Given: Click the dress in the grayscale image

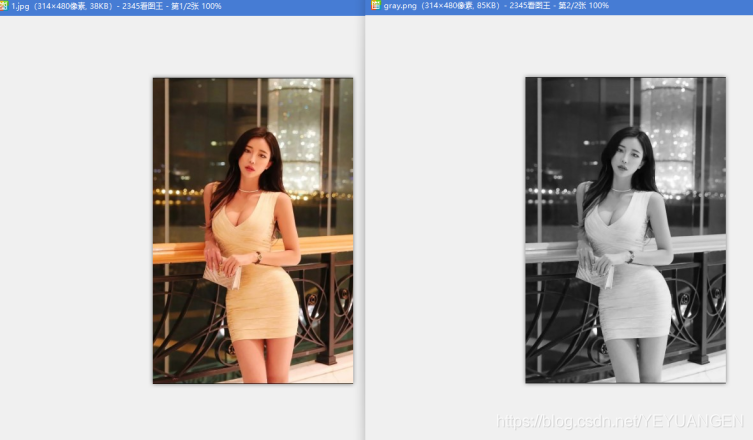Looking at the screenshot, I should tap(631, 290).
